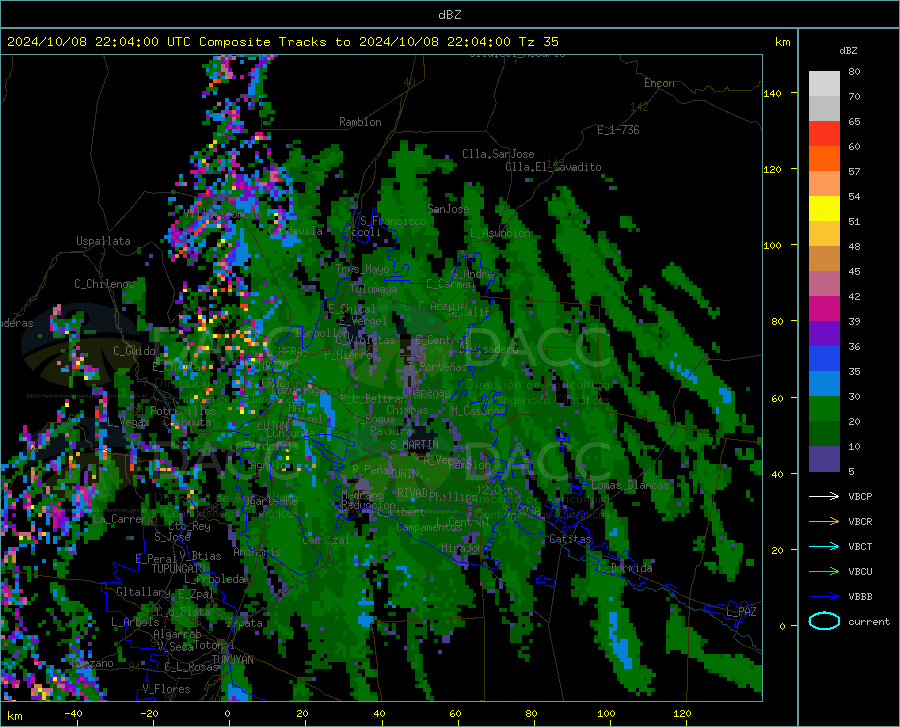Image resolution: width=900 pixels, height=727 pixels.
Task: Click the '-20' tick on horizontal km axis
Action: 149,713
